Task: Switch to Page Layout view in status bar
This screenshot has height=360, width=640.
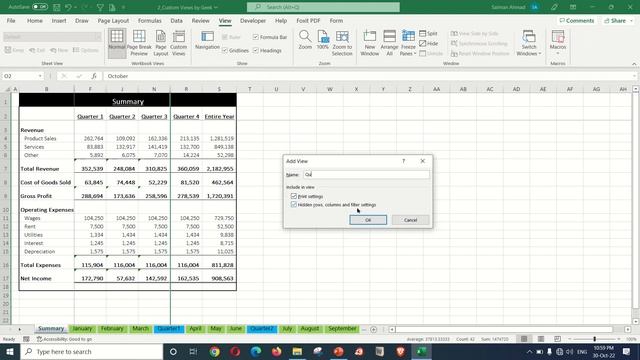Action: (x=541, y=339)
